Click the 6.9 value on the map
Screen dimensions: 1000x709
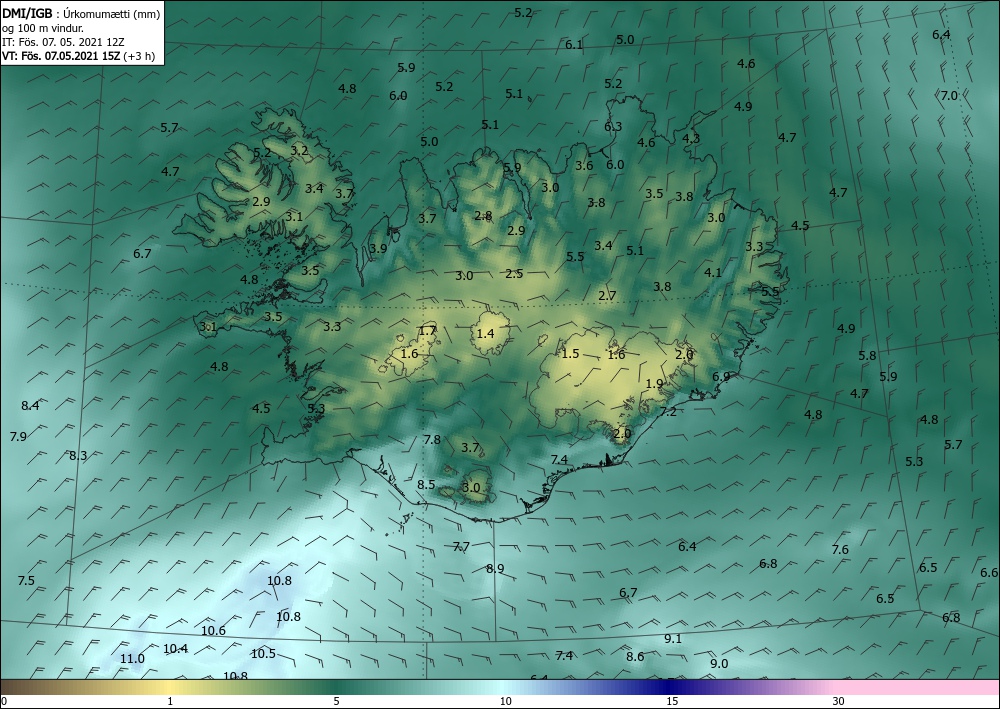[x=721, y=377]
